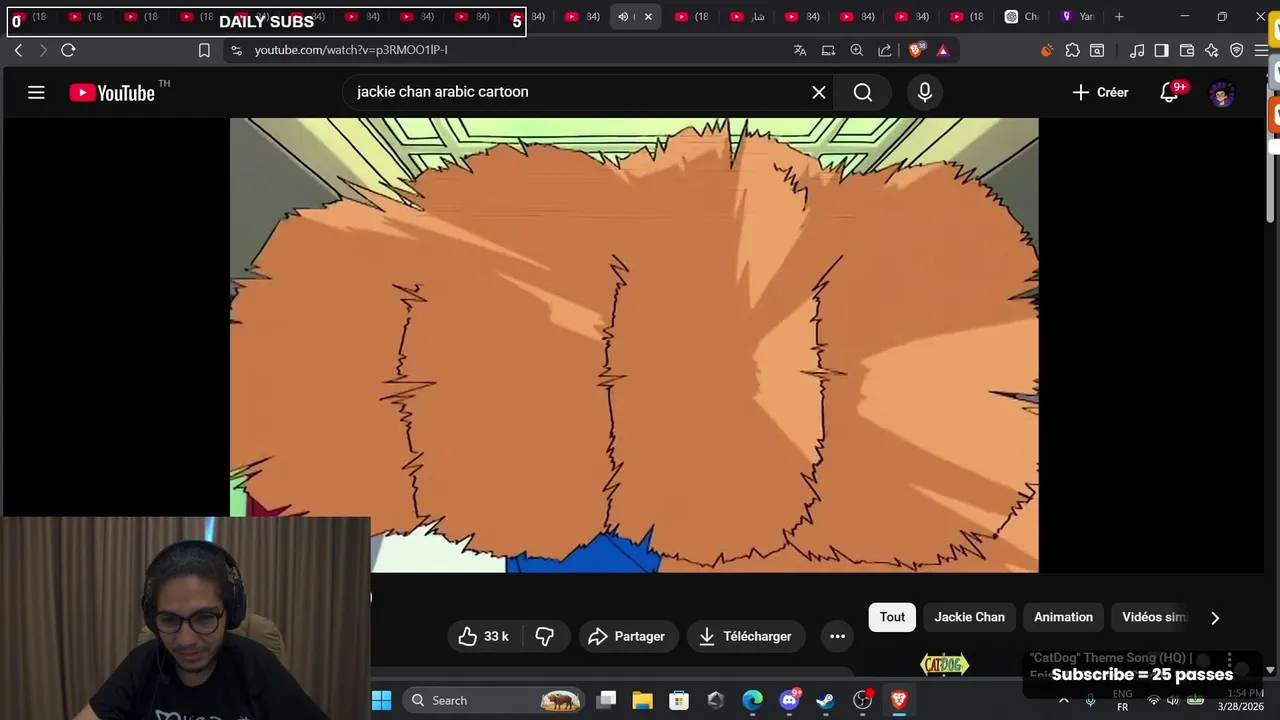Open OBS Studio from the taskbar
This screenshot has width=1280, height=720.
tap(862, 700)
